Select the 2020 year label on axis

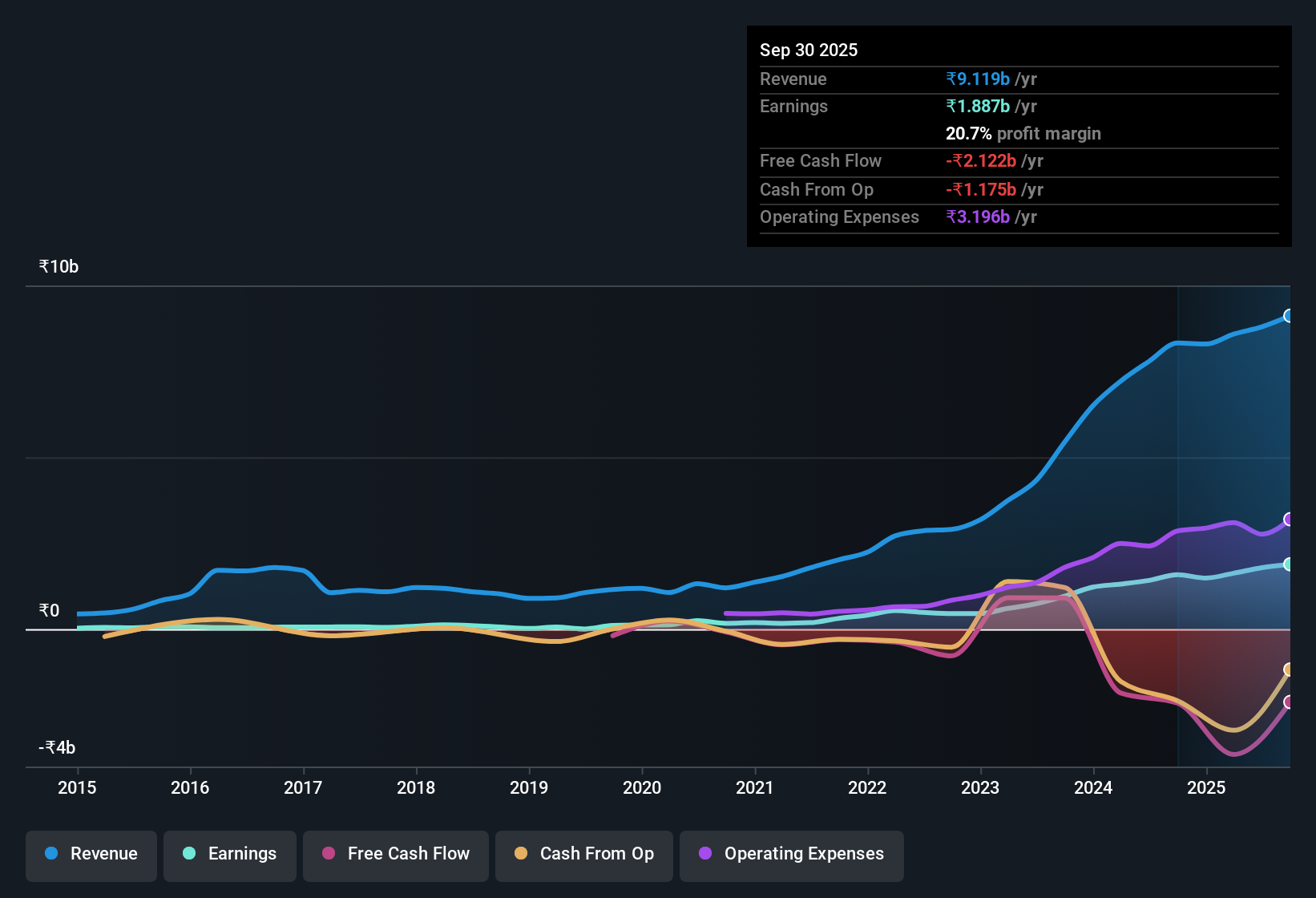(642, 788)
